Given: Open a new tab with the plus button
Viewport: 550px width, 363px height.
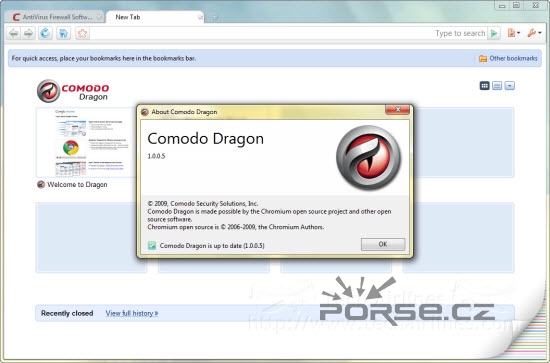Looking at the screenshot, I should [215, 17].
